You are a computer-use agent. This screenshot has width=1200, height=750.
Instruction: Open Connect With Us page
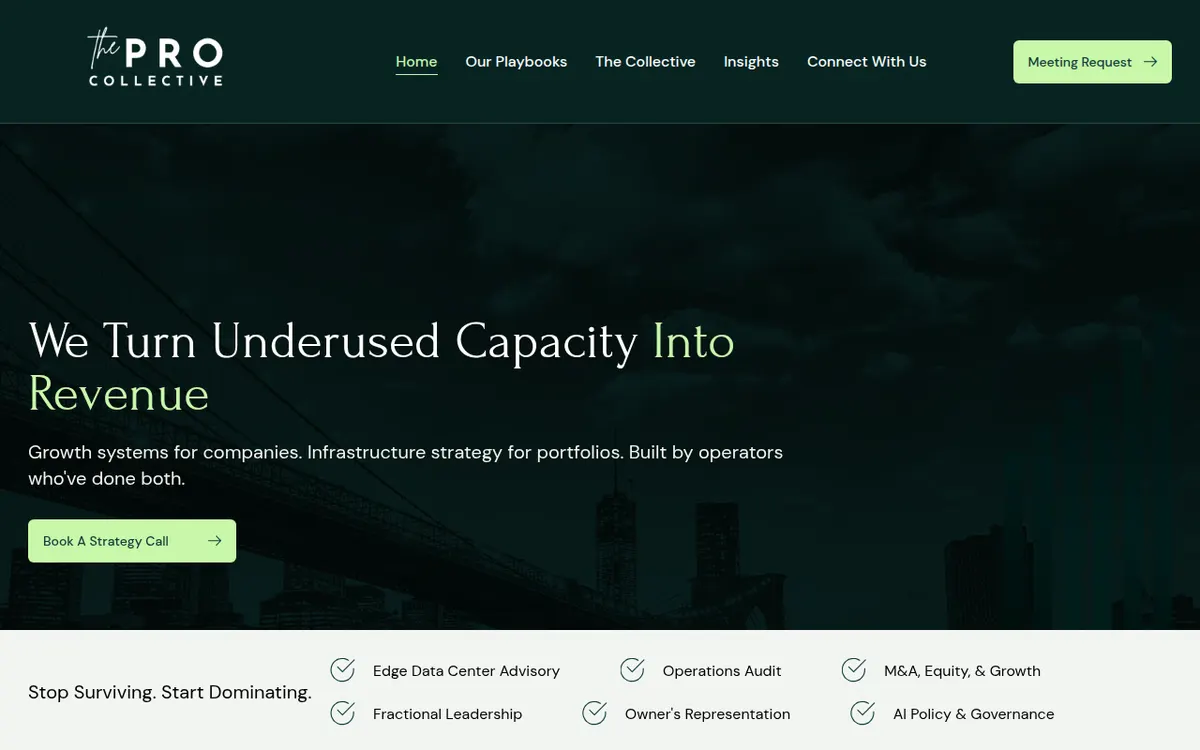click(867, 61)
